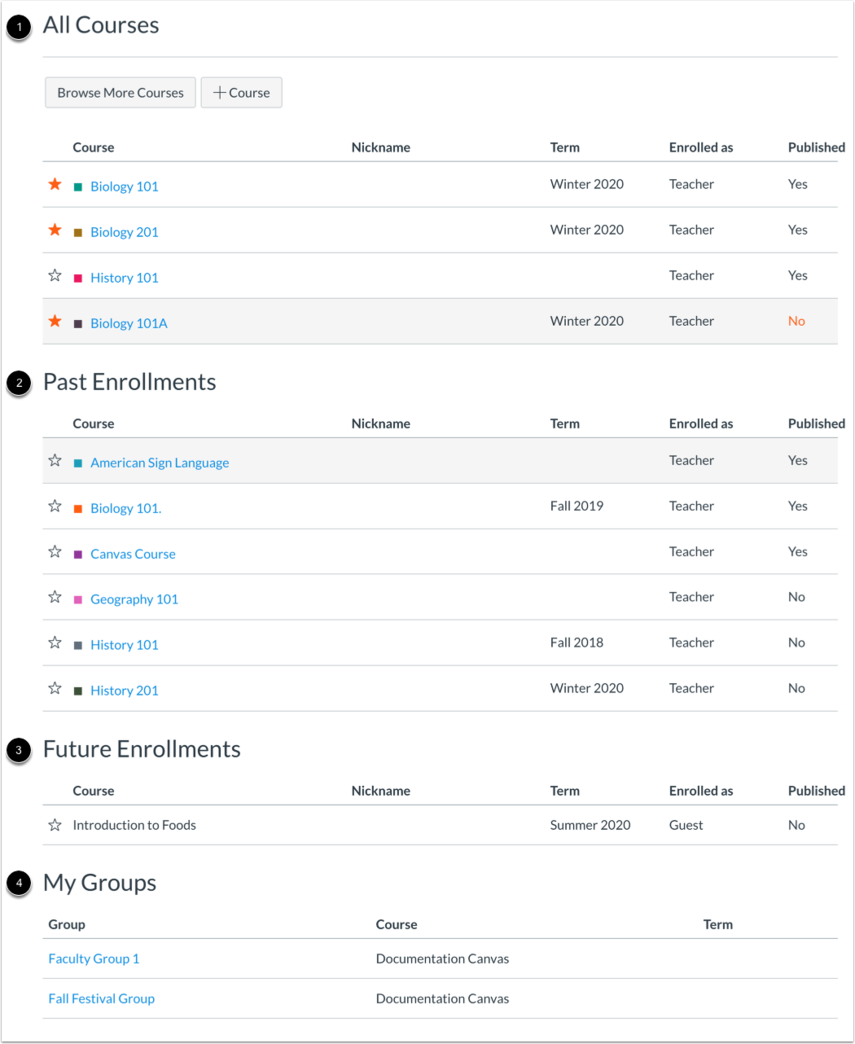Image resolution: width=855 pixels, height=1044 pixels.
Task: Click the star icon beside Introduction to Foods
Action: point(55,826)
